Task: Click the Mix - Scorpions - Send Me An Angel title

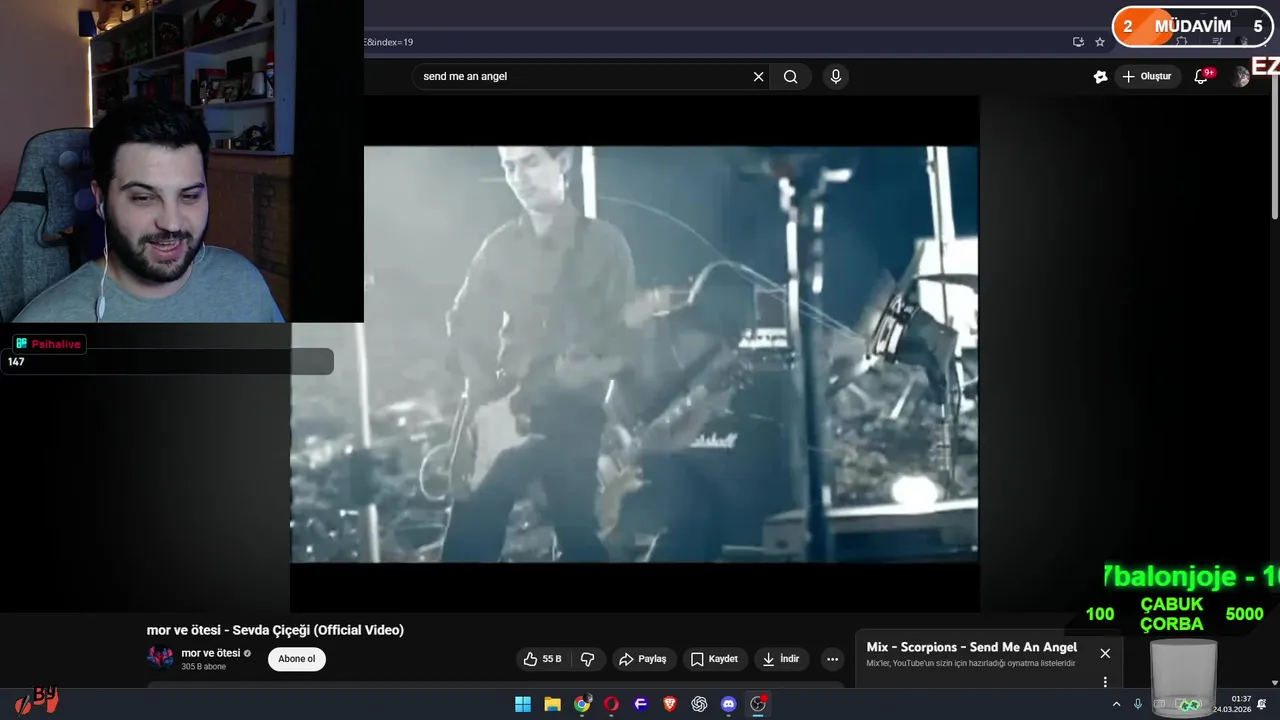Action: 972,647
